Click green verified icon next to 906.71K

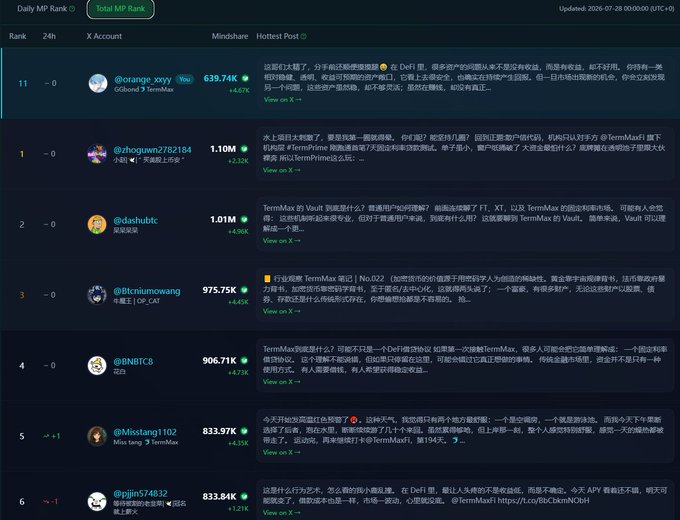pos(244,360)
